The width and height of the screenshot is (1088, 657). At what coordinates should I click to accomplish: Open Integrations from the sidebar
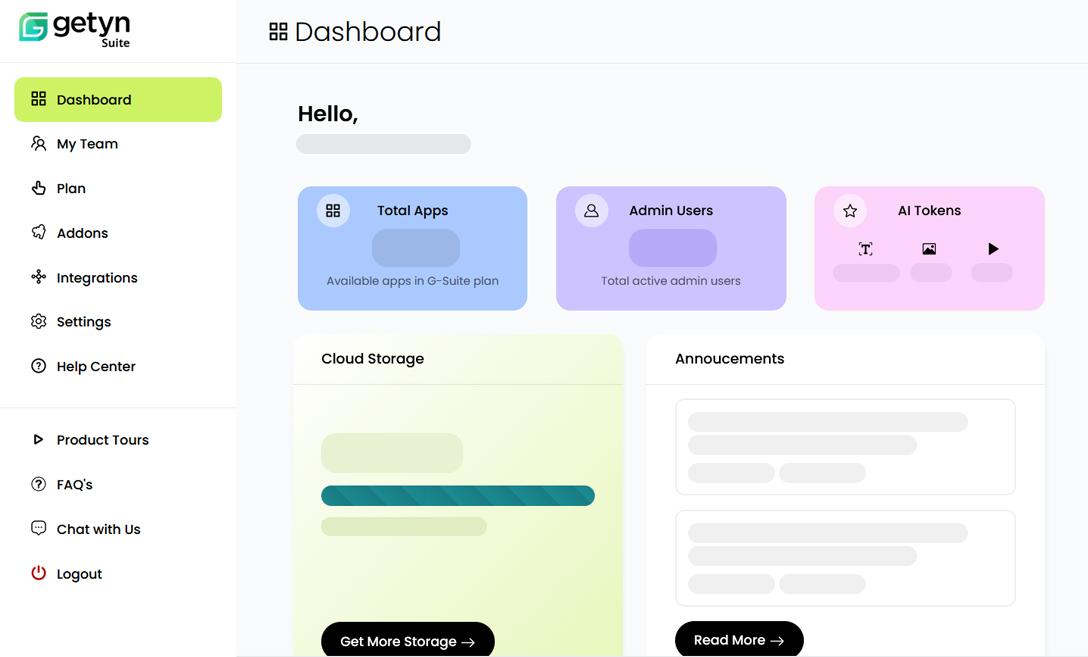coord(96,278)
